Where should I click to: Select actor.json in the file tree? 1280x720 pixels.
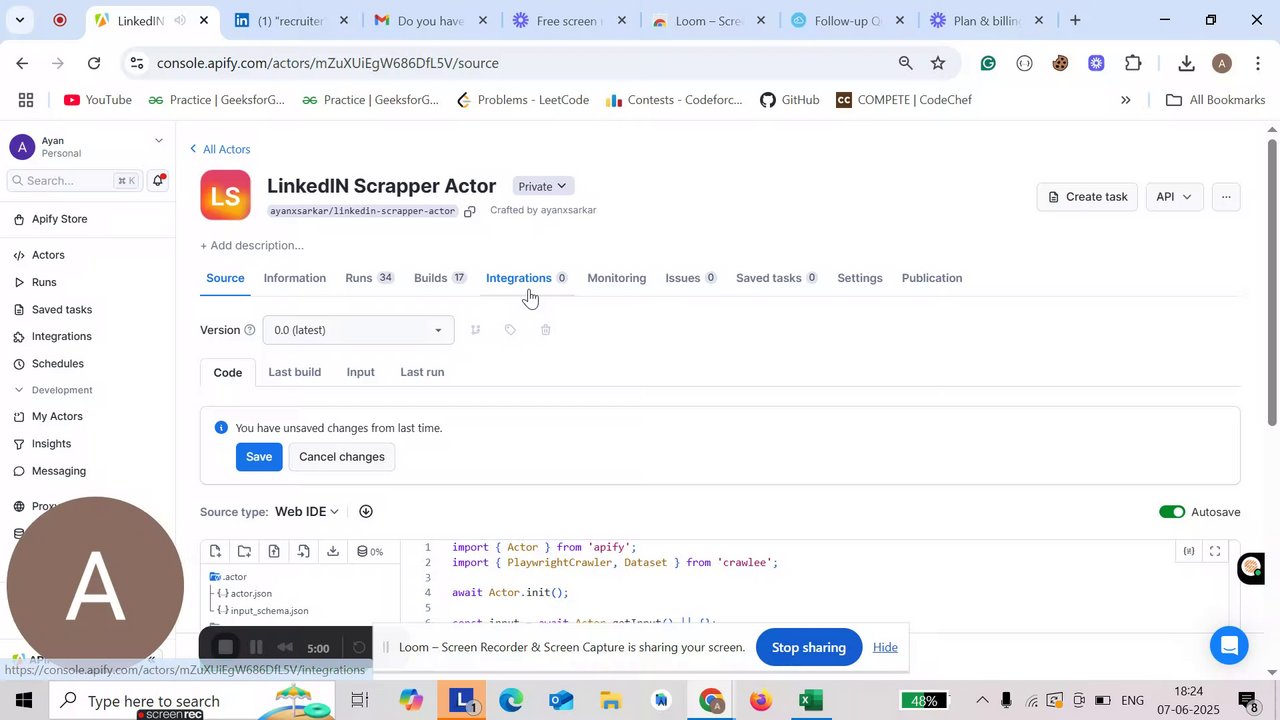point(245,594)
